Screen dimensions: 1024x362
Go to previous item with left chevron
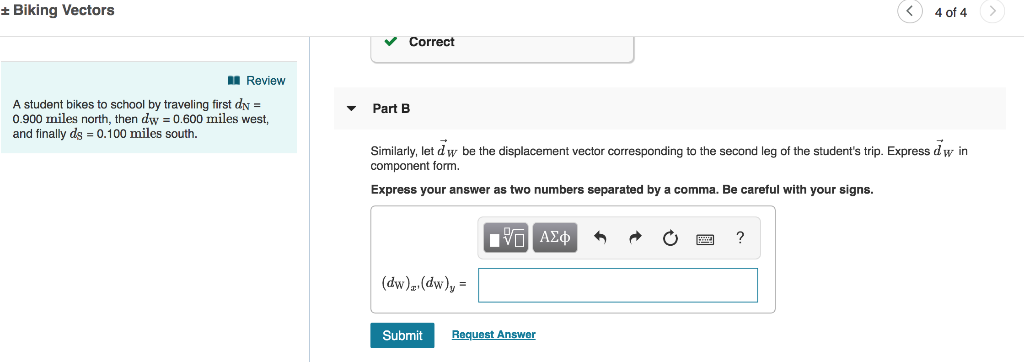[910, 12]
